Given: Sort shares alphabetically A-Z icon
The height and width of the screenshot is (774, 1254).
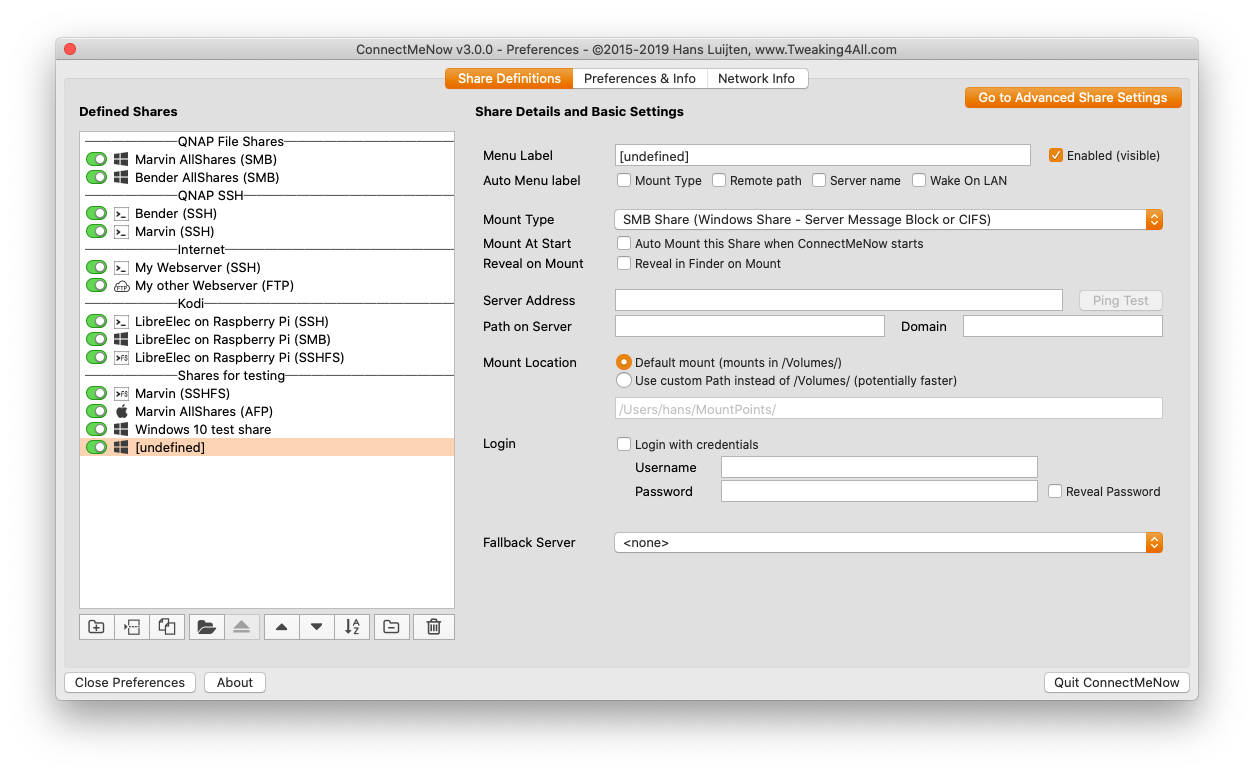Looking at the screenshot, I should (x=352, y=627).
